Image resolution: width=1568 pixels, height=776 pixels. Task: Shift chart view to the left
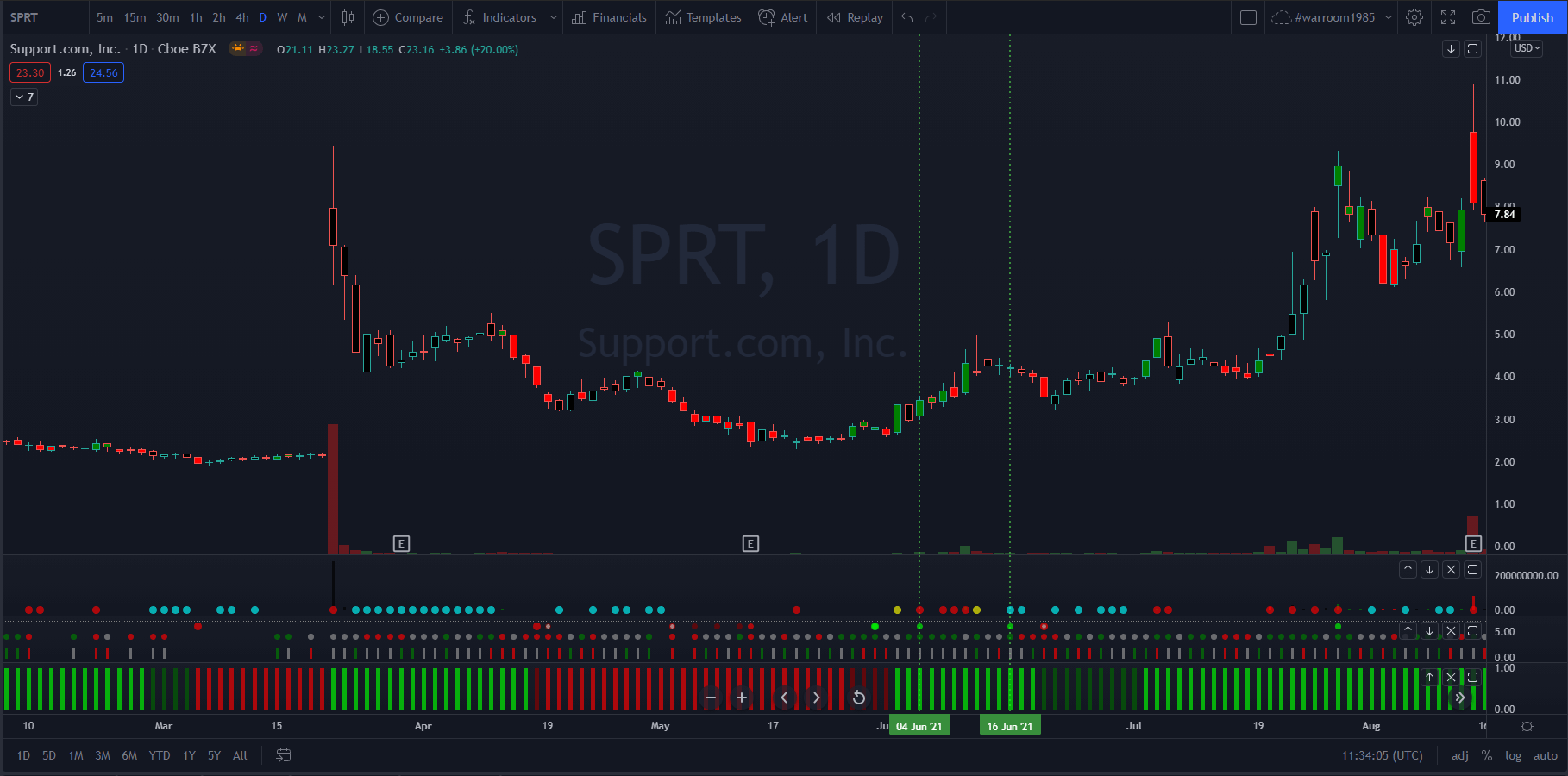pyautogui.click(x=784, y=698)
